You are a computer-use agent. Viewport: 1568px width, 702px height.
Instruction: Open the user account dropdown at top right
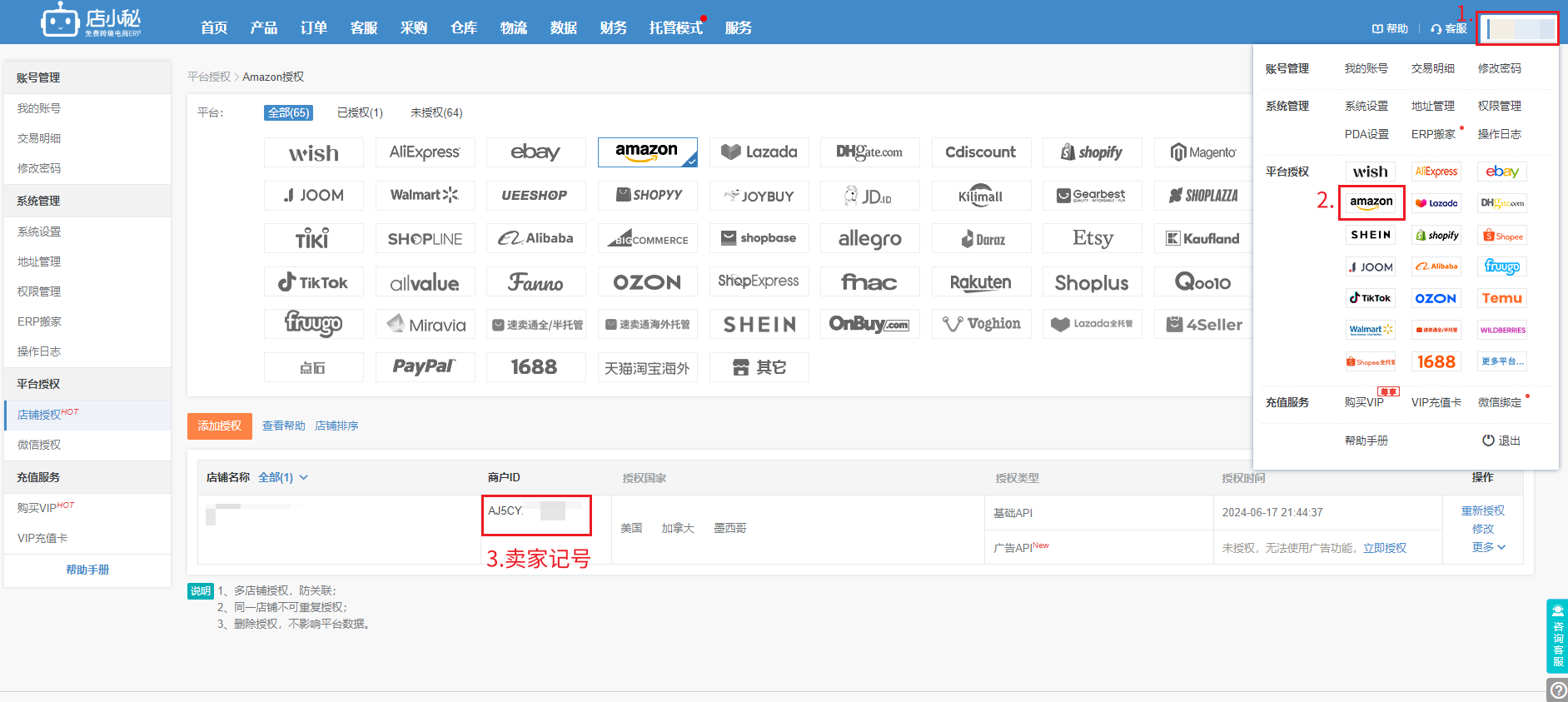(x=1517, y=29)
